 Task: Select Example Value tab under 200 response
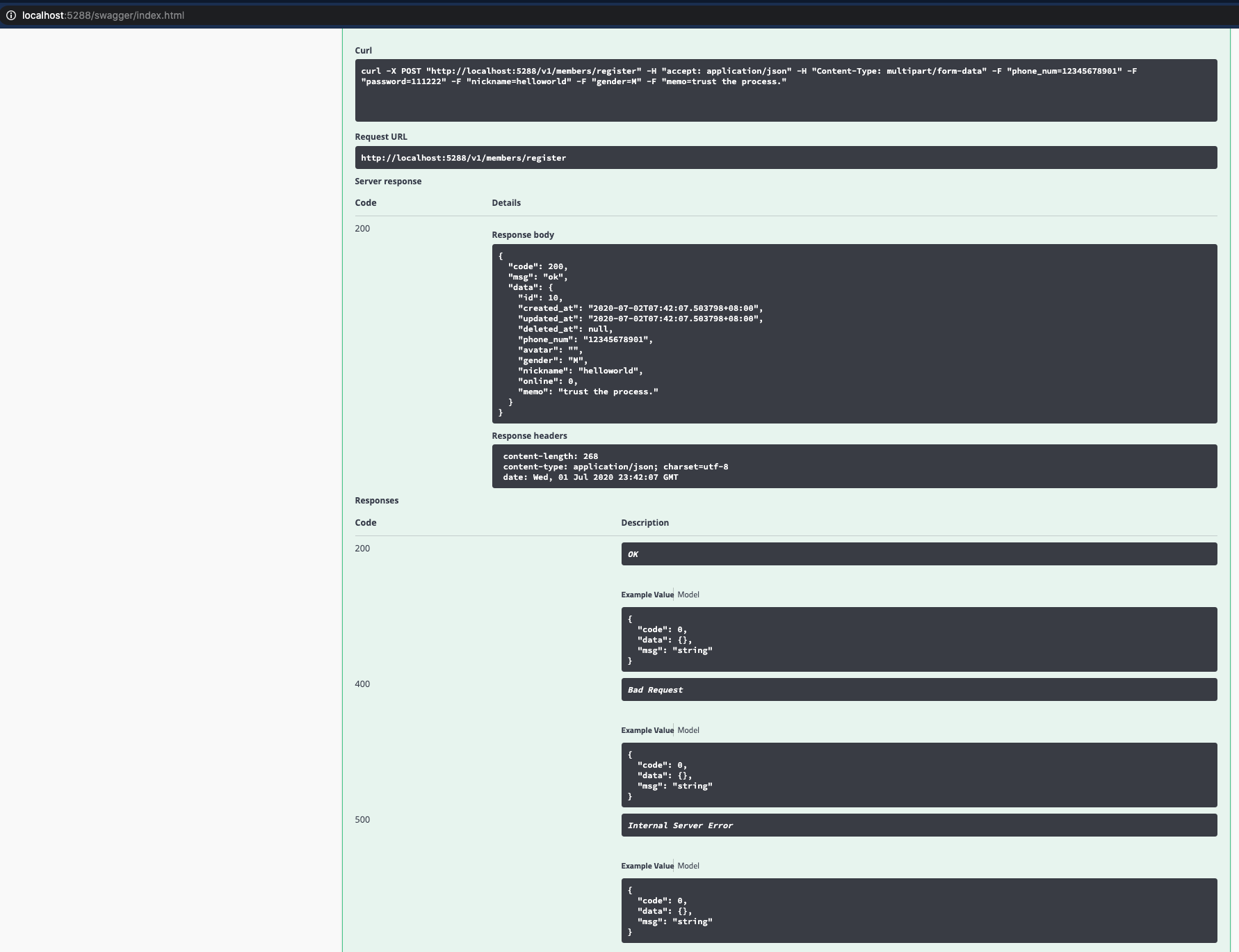(x=647, y=595)
